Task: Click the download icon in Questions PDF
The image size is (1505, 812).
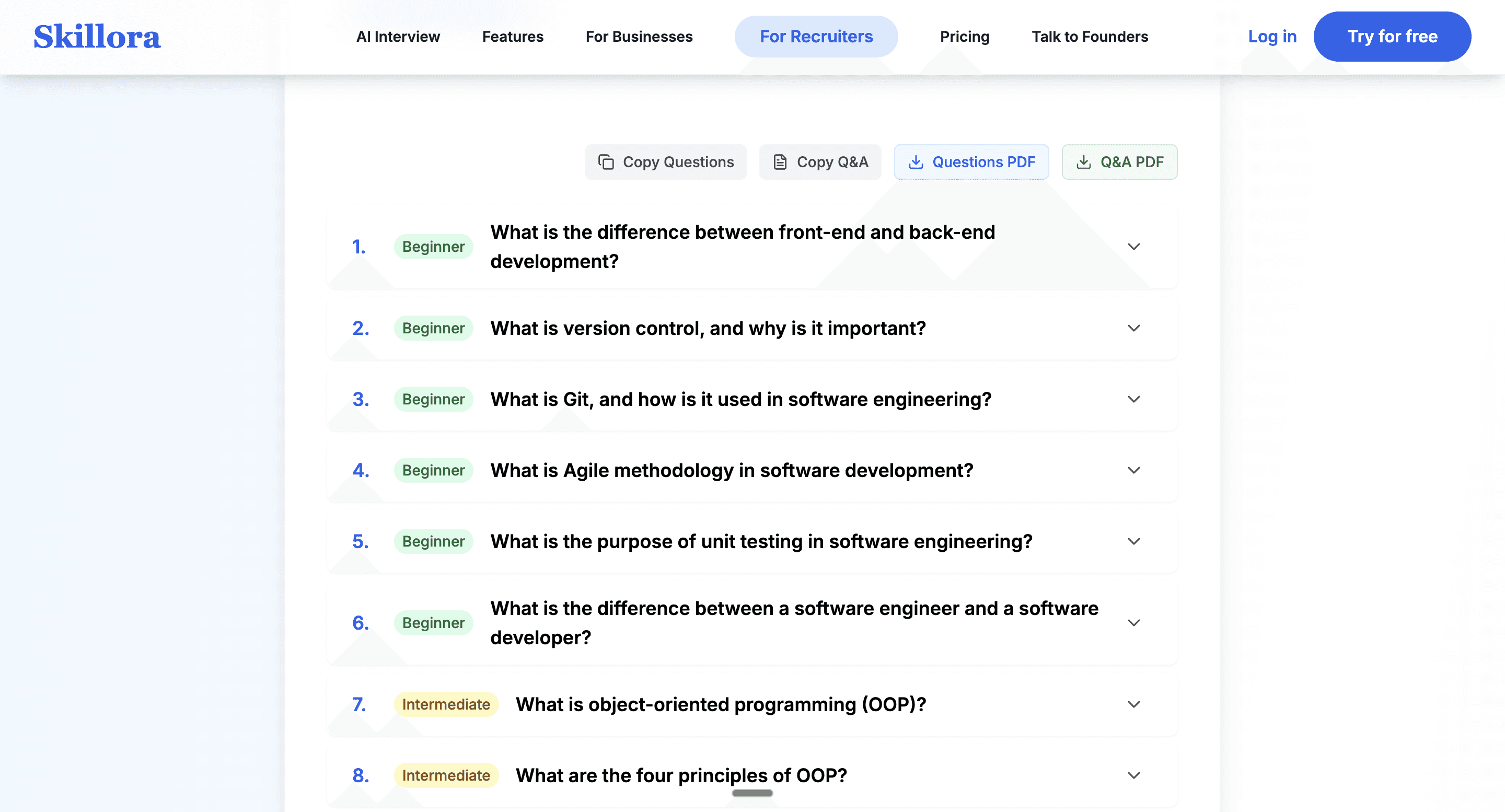Action: point(916,162)
